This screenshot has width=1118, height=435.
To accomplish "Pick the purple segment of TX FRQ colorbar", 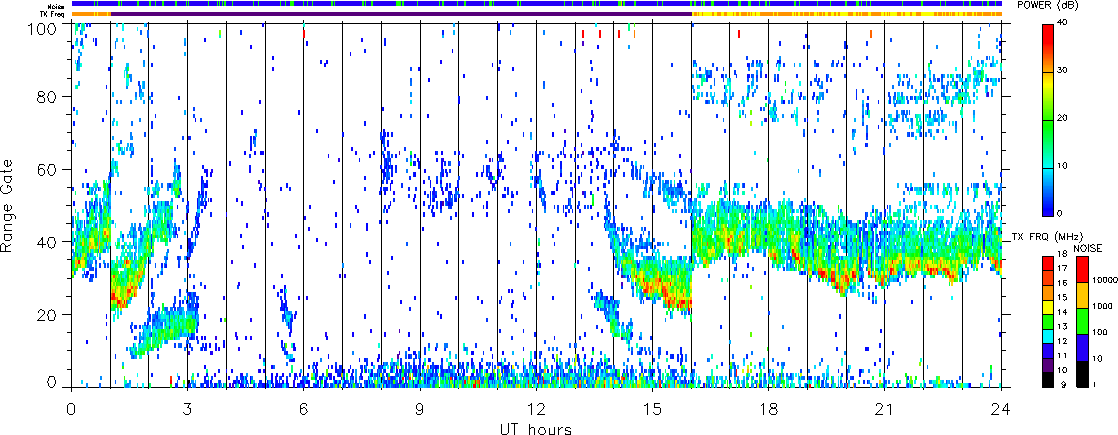I will [x=1047, y=364].
